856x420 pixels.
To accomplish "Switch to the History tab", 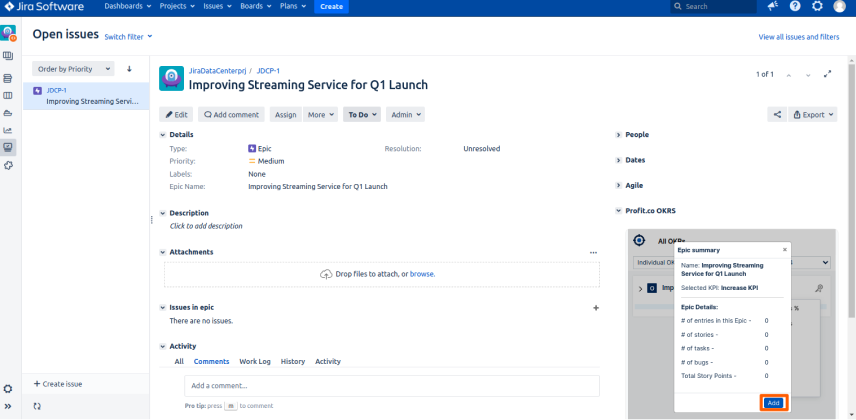I will tap(293, 362).
